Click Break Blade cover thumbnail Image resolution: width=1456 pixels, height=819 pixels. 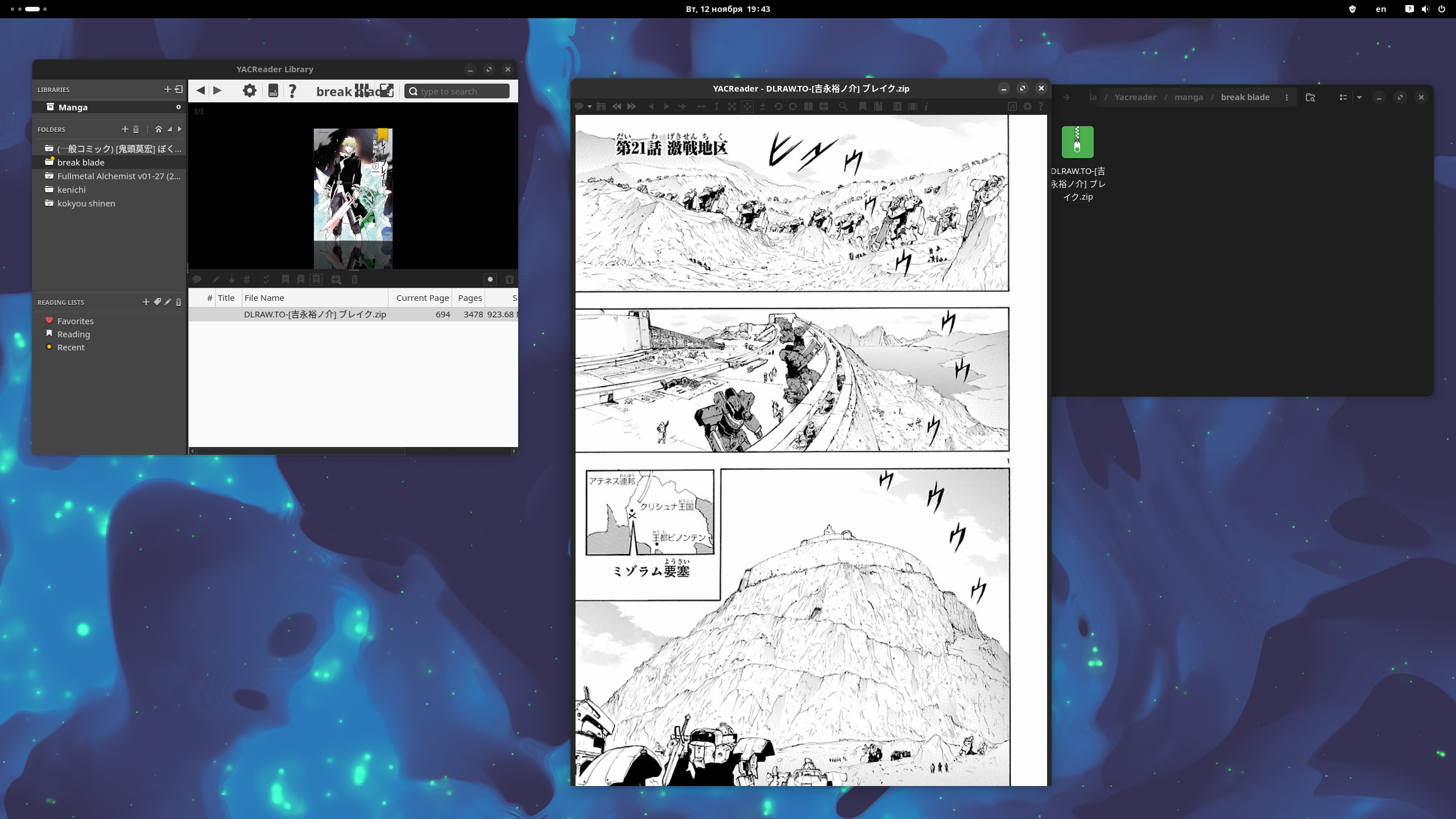pos(353,184)
